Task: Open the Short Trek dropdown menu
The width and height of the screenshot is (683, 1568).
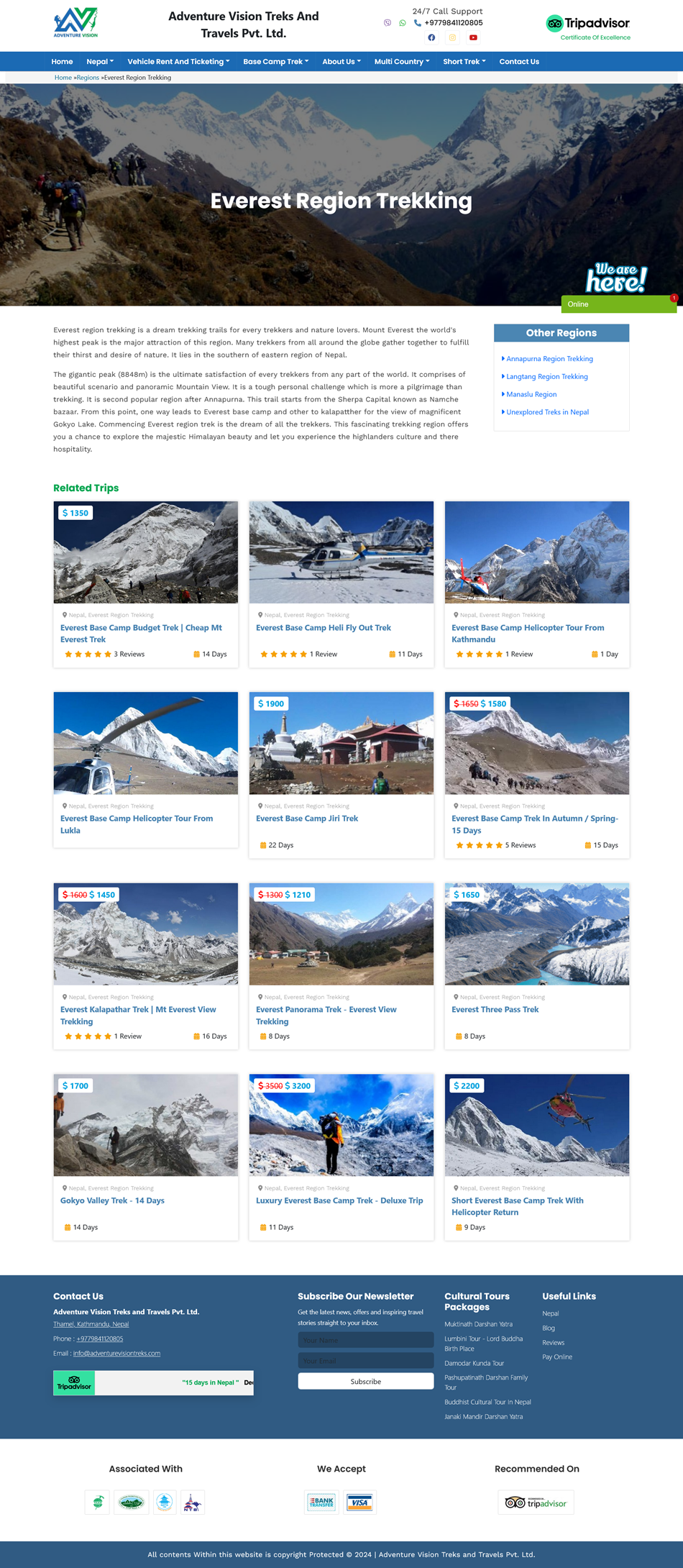Action: [464, 62]
